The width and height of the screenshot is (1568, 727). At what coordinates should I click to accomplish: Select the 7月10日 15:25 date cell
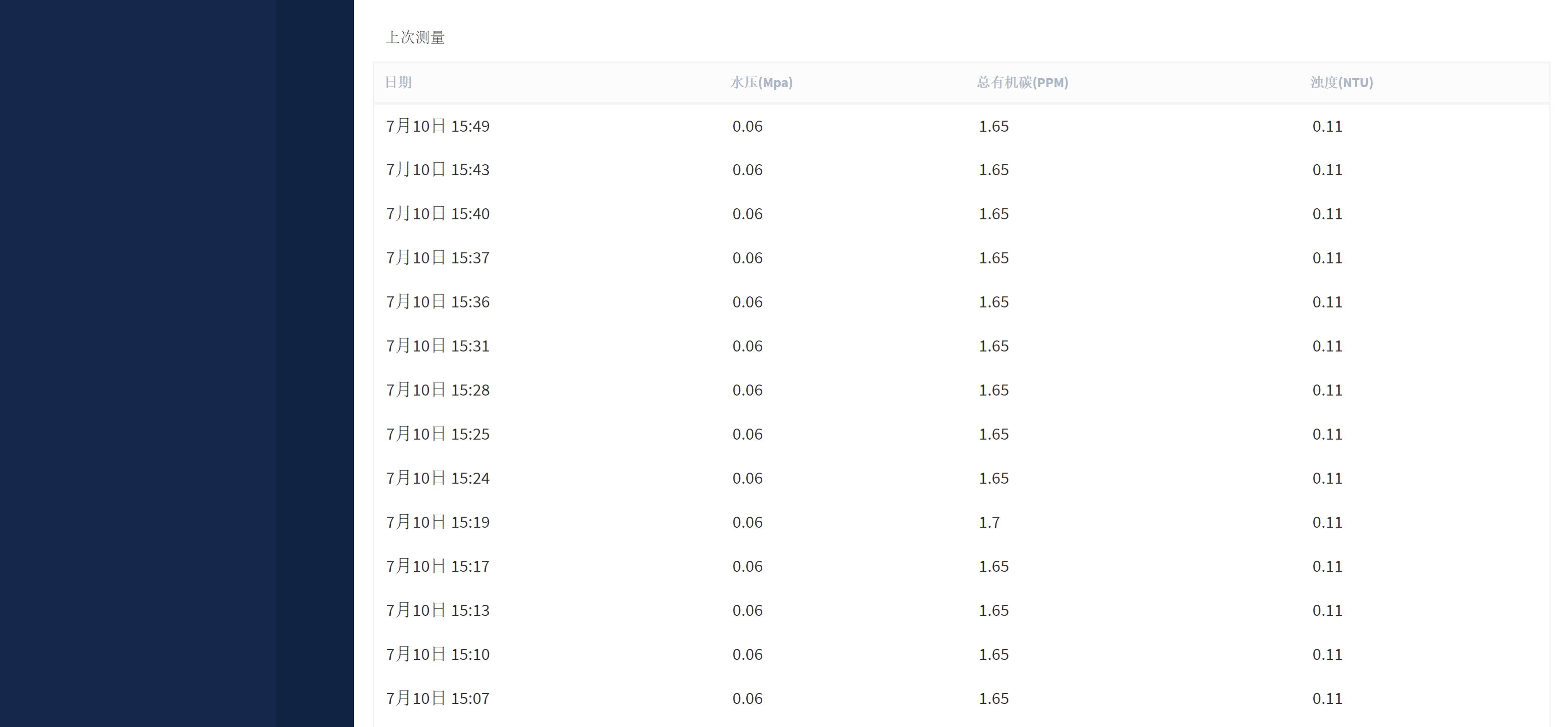pyautogui.click(x=437, y=434)
